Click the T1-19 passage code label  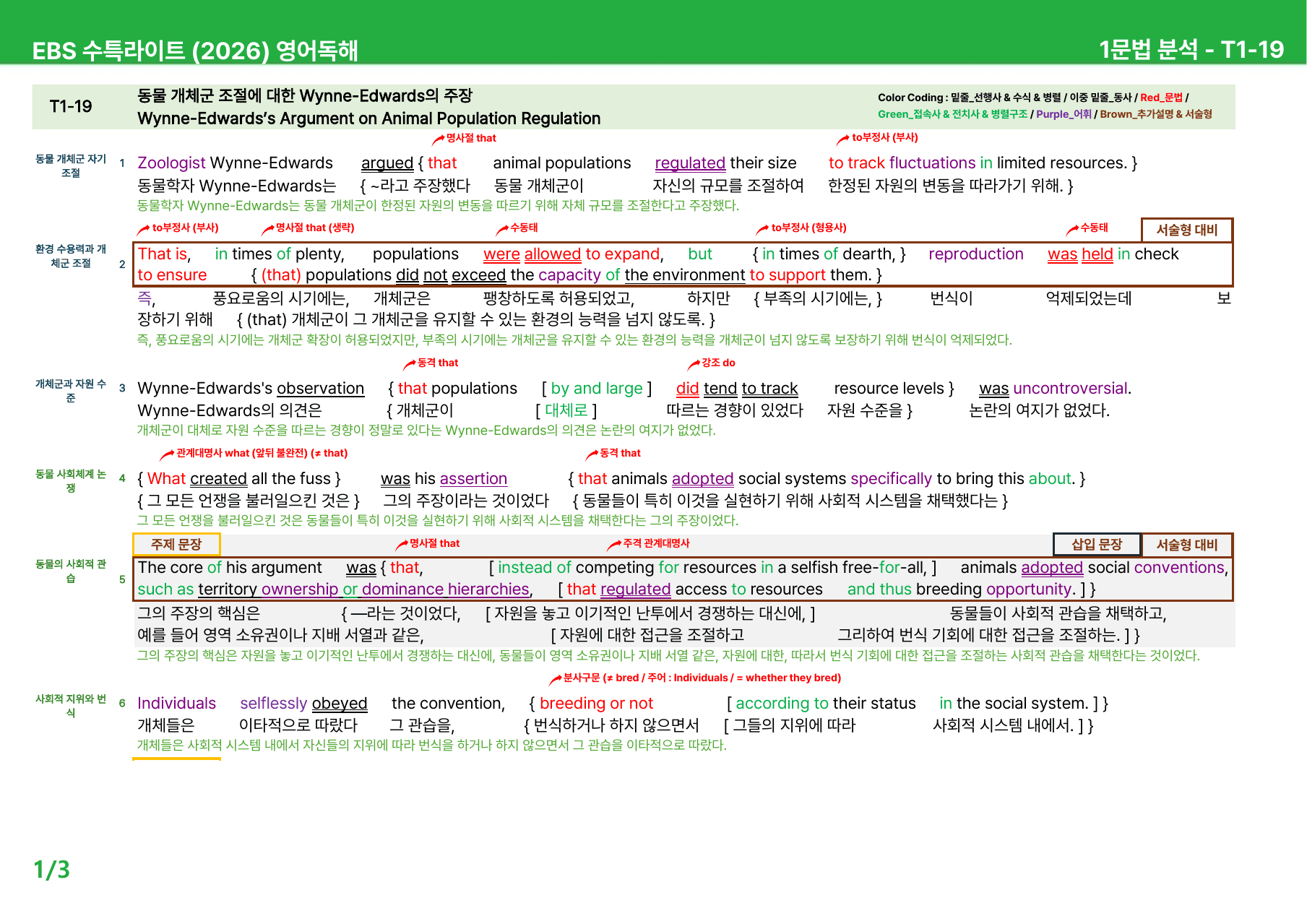coord(71,107)
